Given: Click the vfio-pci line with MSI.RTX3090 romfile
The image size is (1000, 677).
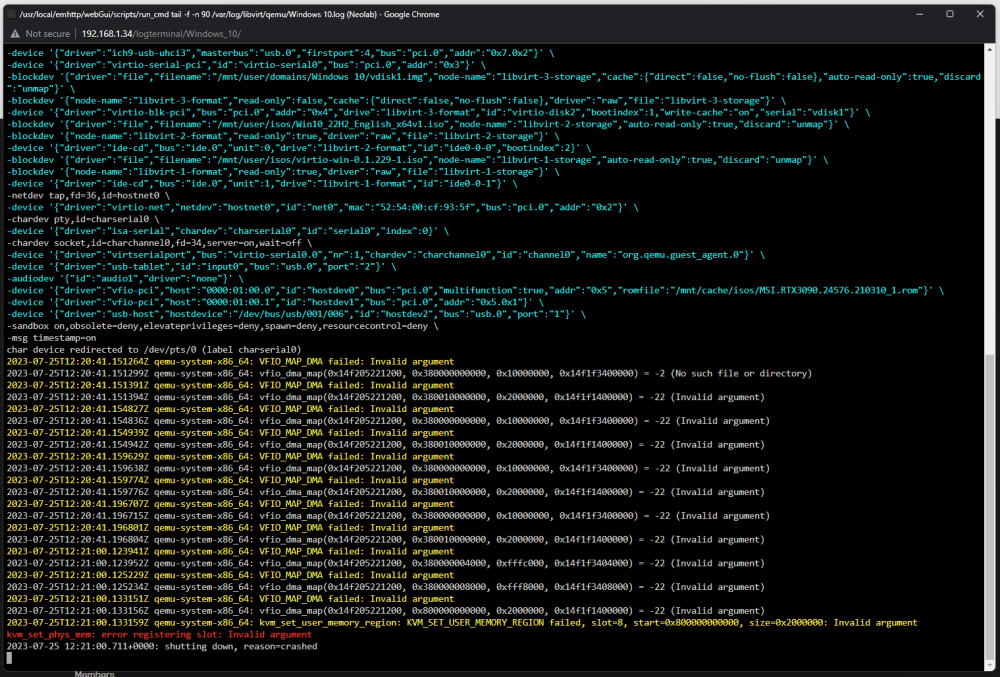Looking at the screenshot, I should pos(475,290).
